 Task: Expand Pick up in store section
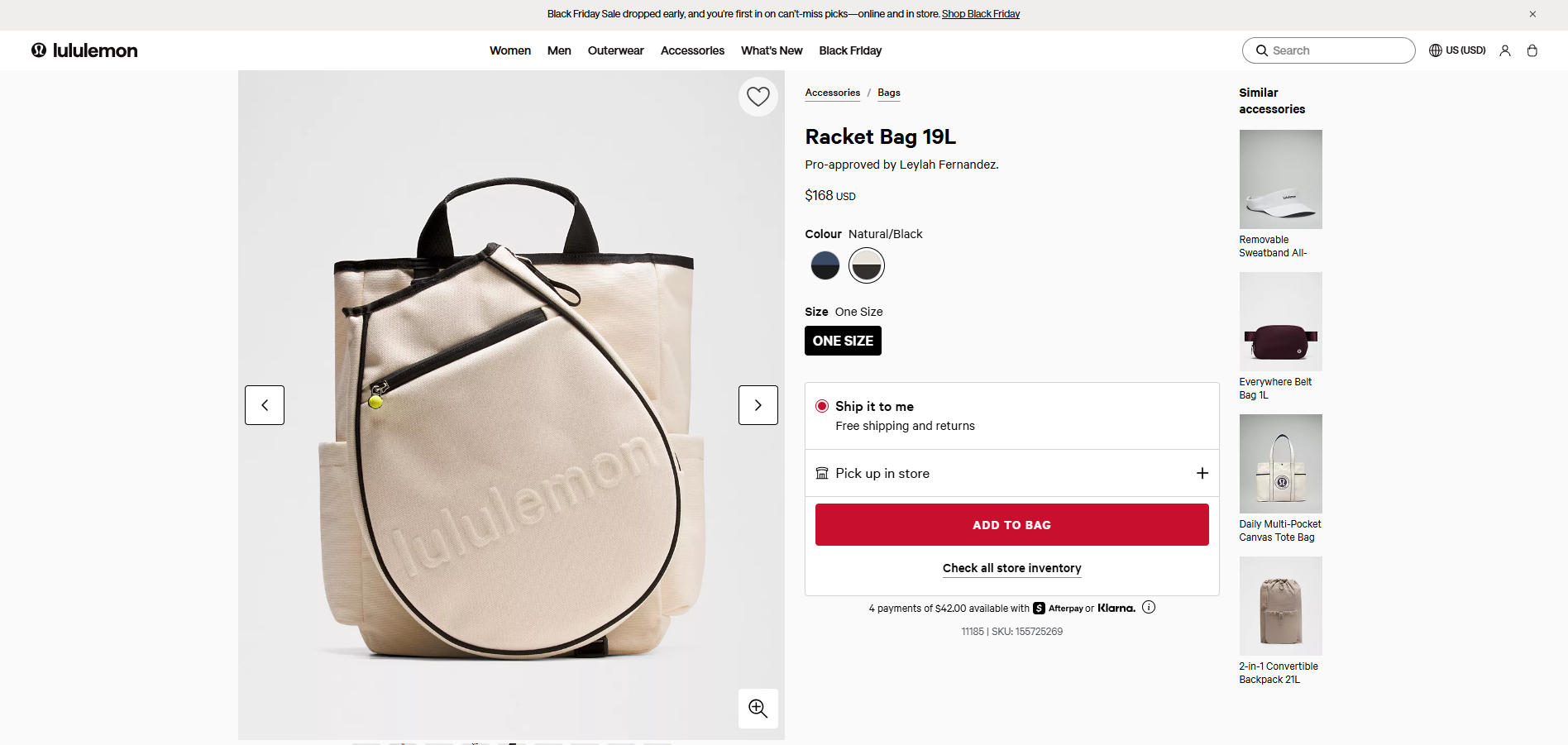tap(1202, 473)
